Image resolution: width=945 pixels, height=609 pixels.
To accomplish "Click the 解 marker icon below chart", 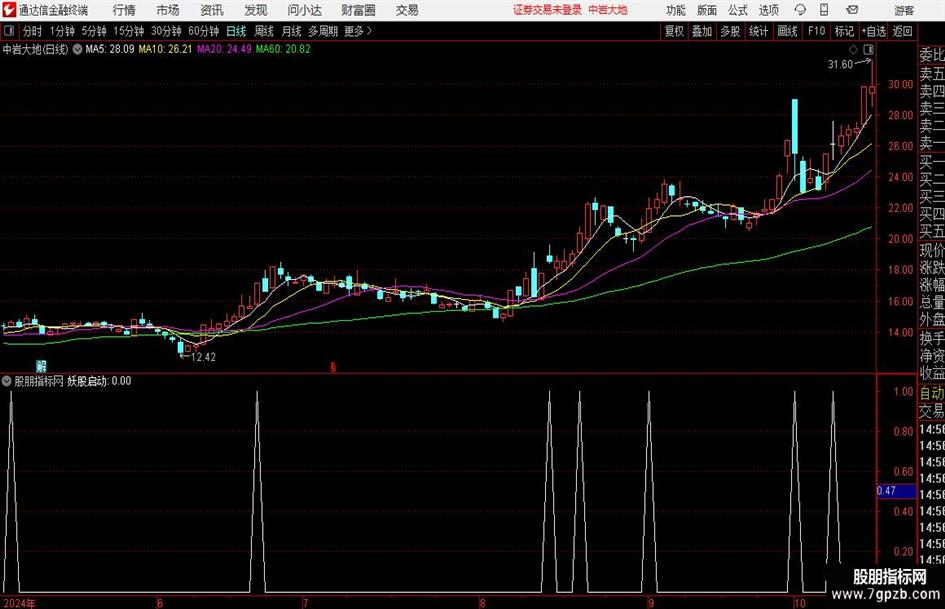I will coord(41,366).
